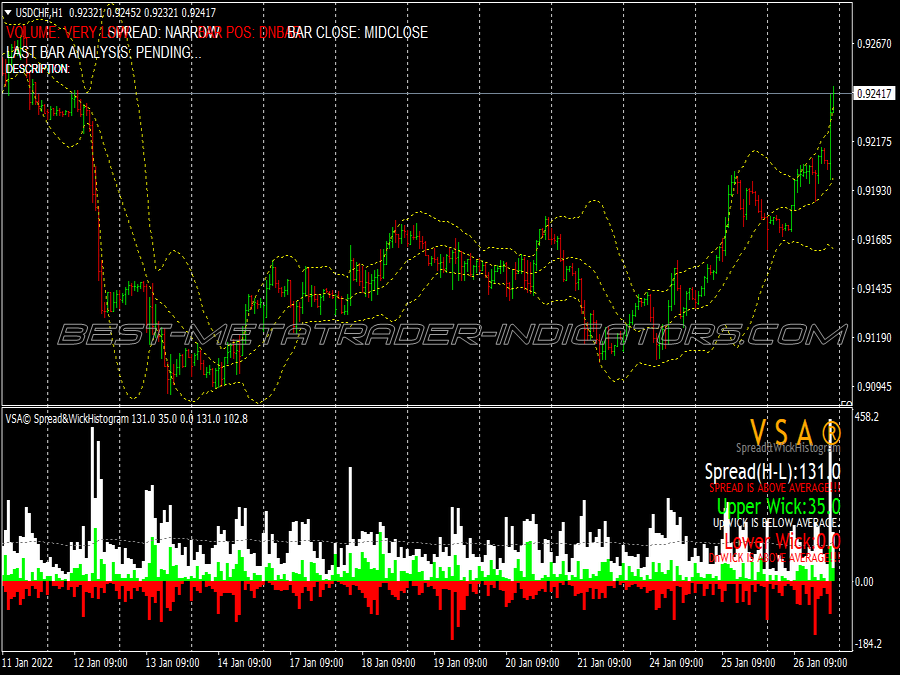This screenshot has height=675, width=900.
Task: Click the 24 Jan 09:00 time label
Action: pos(676,662)
